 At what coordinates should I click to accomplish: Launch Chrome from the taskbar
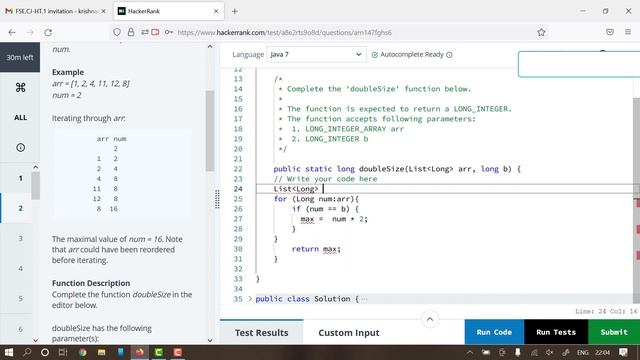click(82, 352)
